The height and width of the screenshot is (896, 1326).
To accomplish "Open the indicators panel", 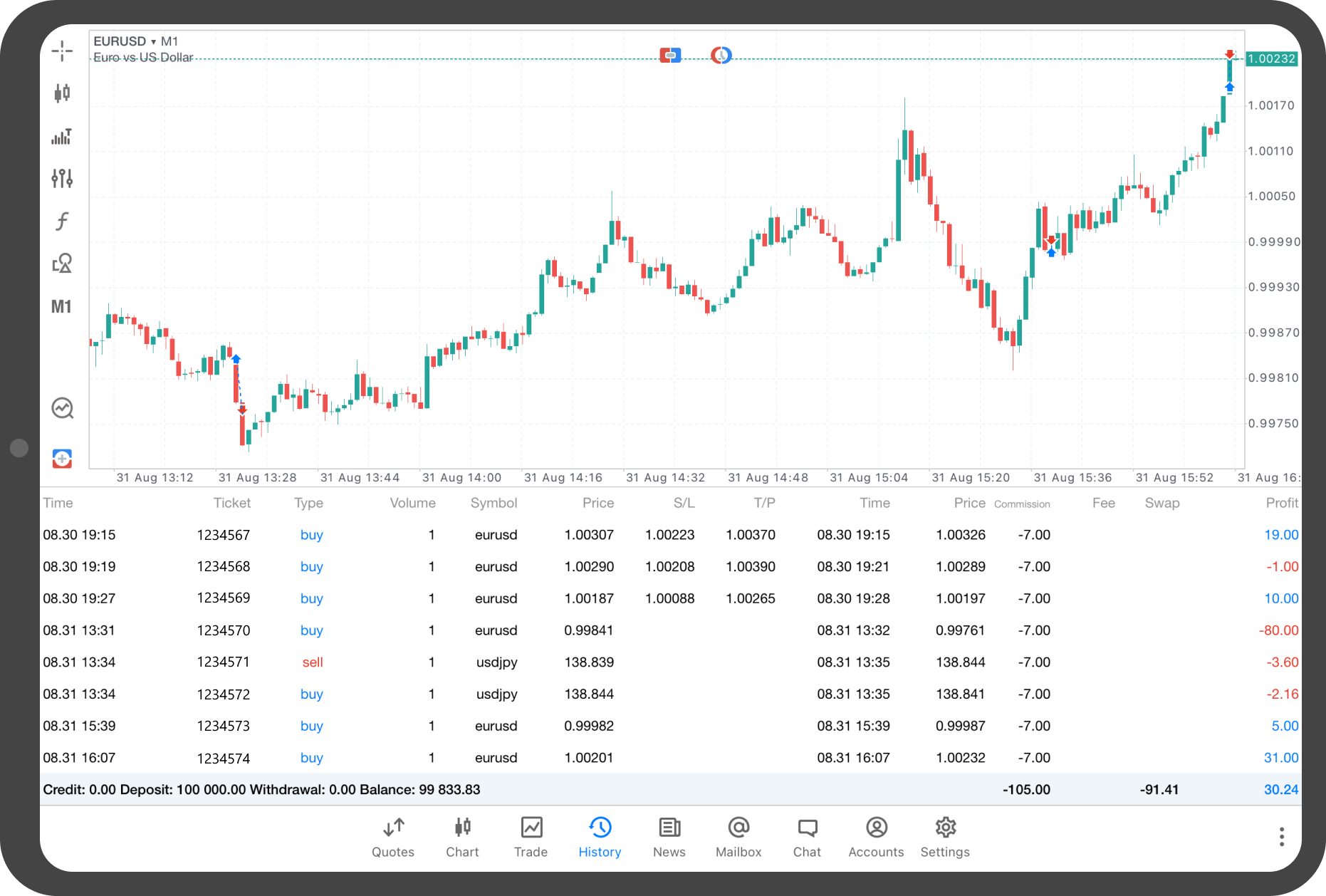I will click(x=62, y=137).
